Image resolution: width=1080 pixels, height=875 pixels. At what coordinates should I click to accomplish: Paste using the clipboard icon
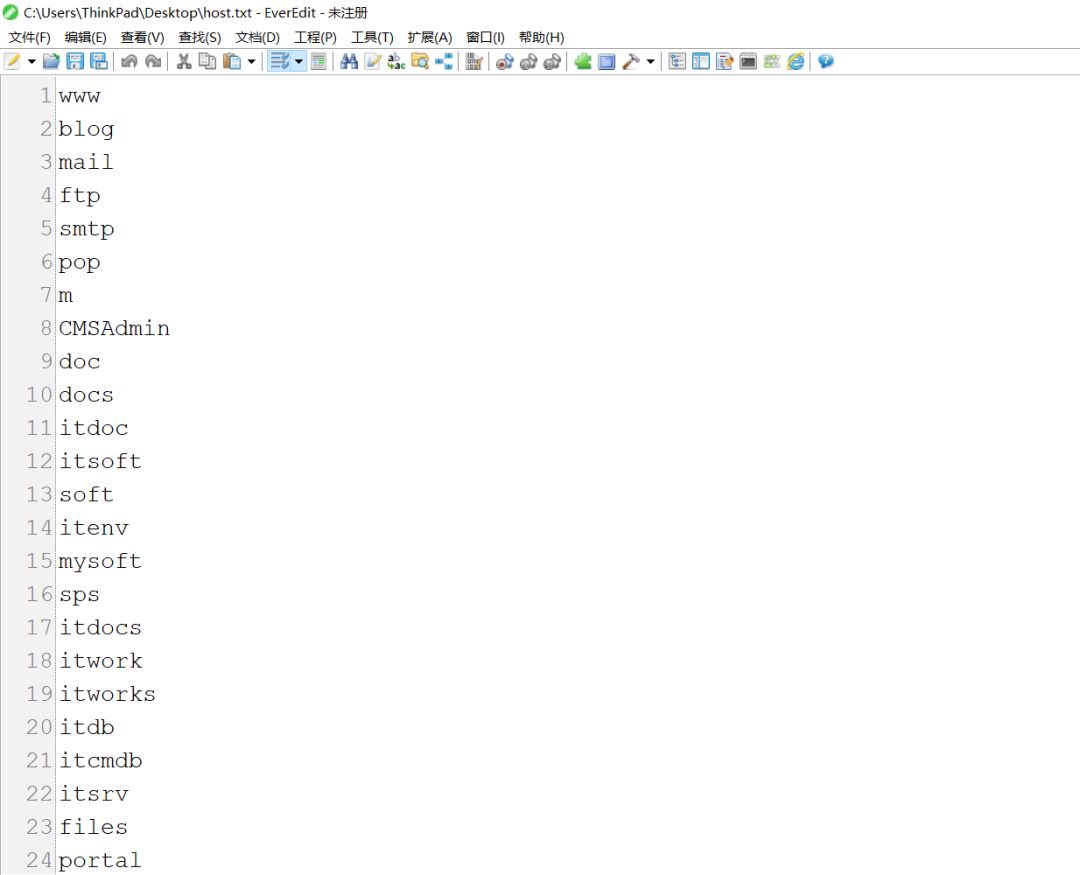tap(232, 61)
